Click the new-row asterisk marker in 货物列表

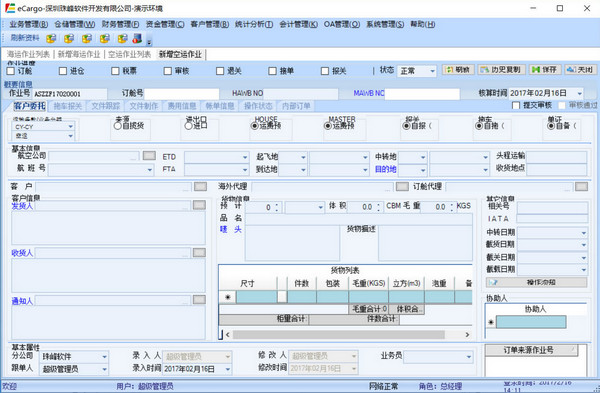click(x=228, y=297)
